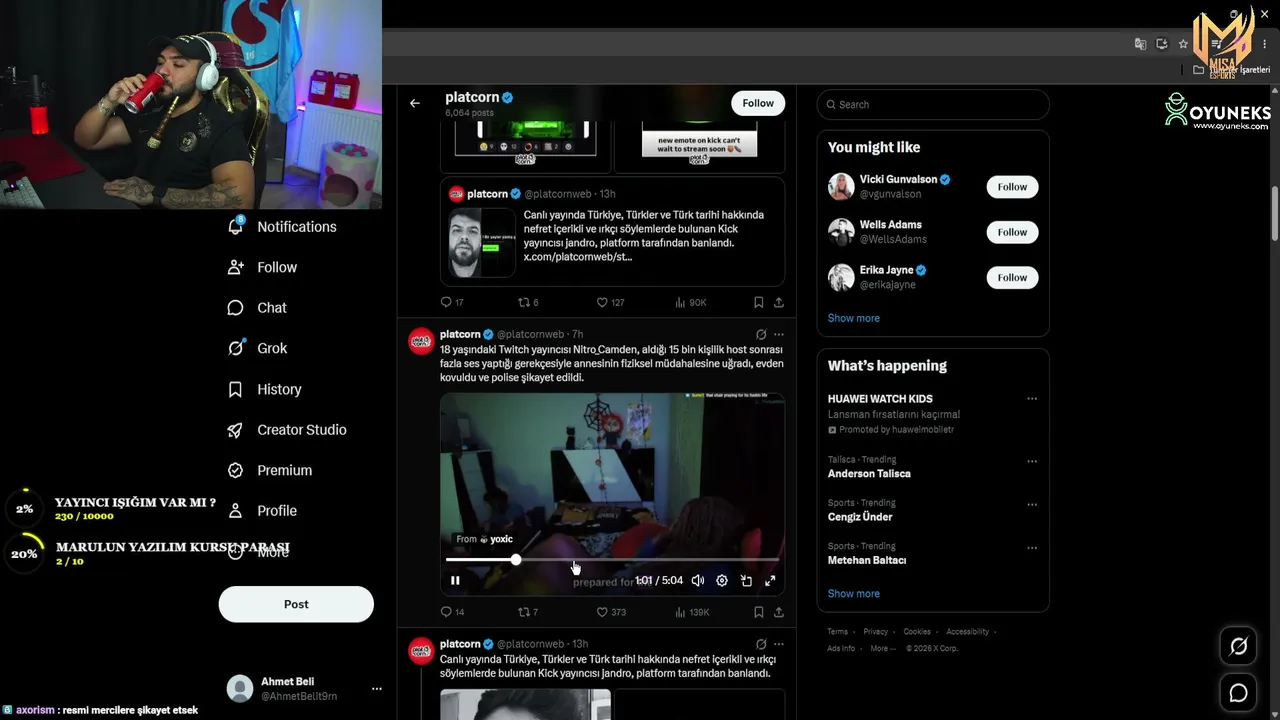1280x720 pixels.
Task: Open more menu on the 7h post
Action: tap(779, 334)
